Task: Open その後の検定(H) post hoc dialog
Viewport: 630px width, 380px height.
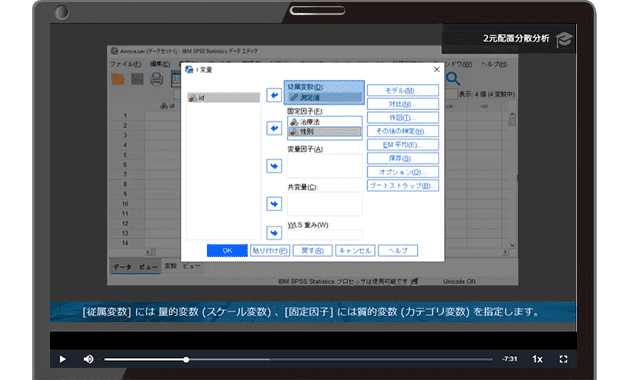Action: (403, 131)
